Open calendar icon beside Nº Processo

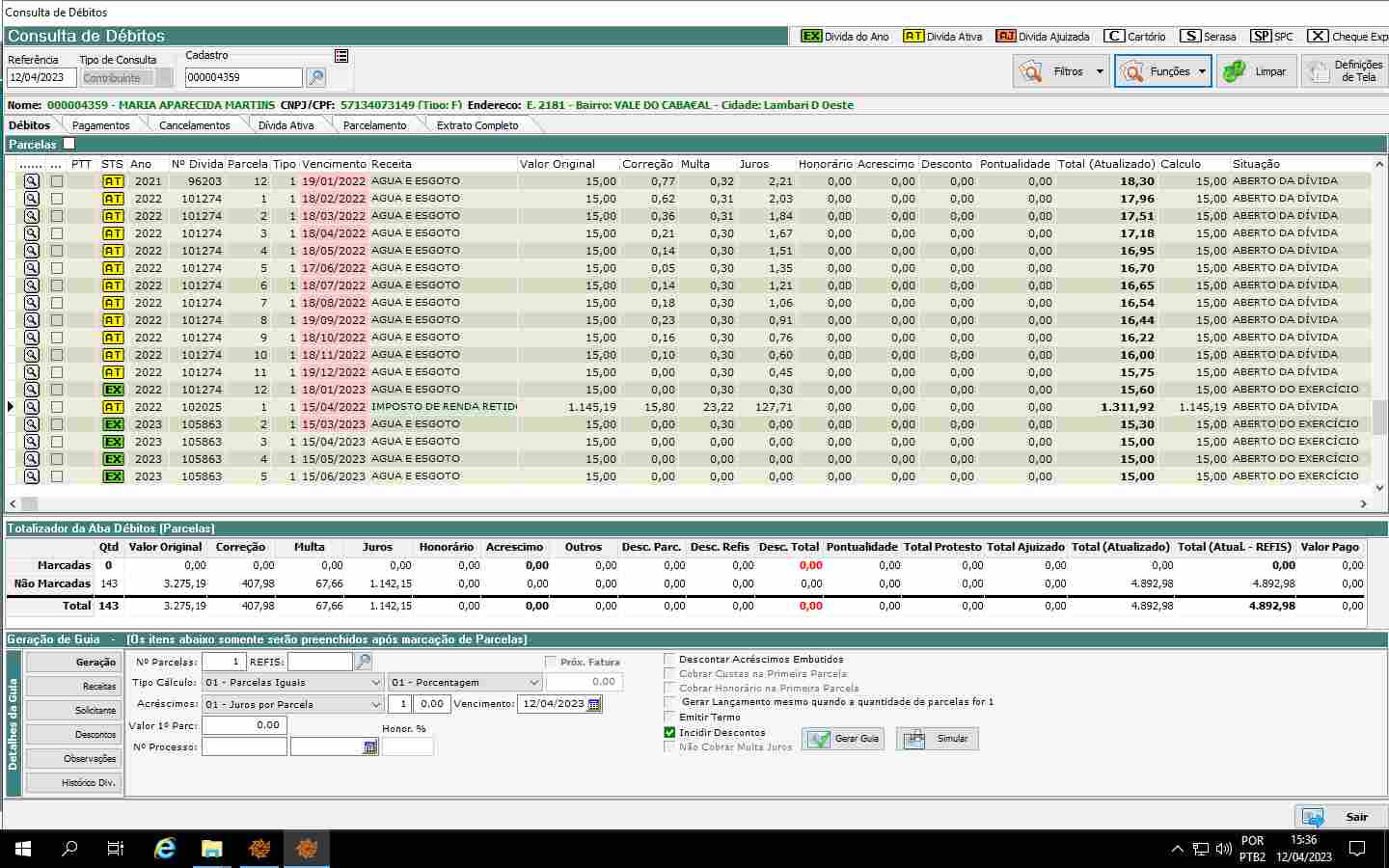point(369,747)
